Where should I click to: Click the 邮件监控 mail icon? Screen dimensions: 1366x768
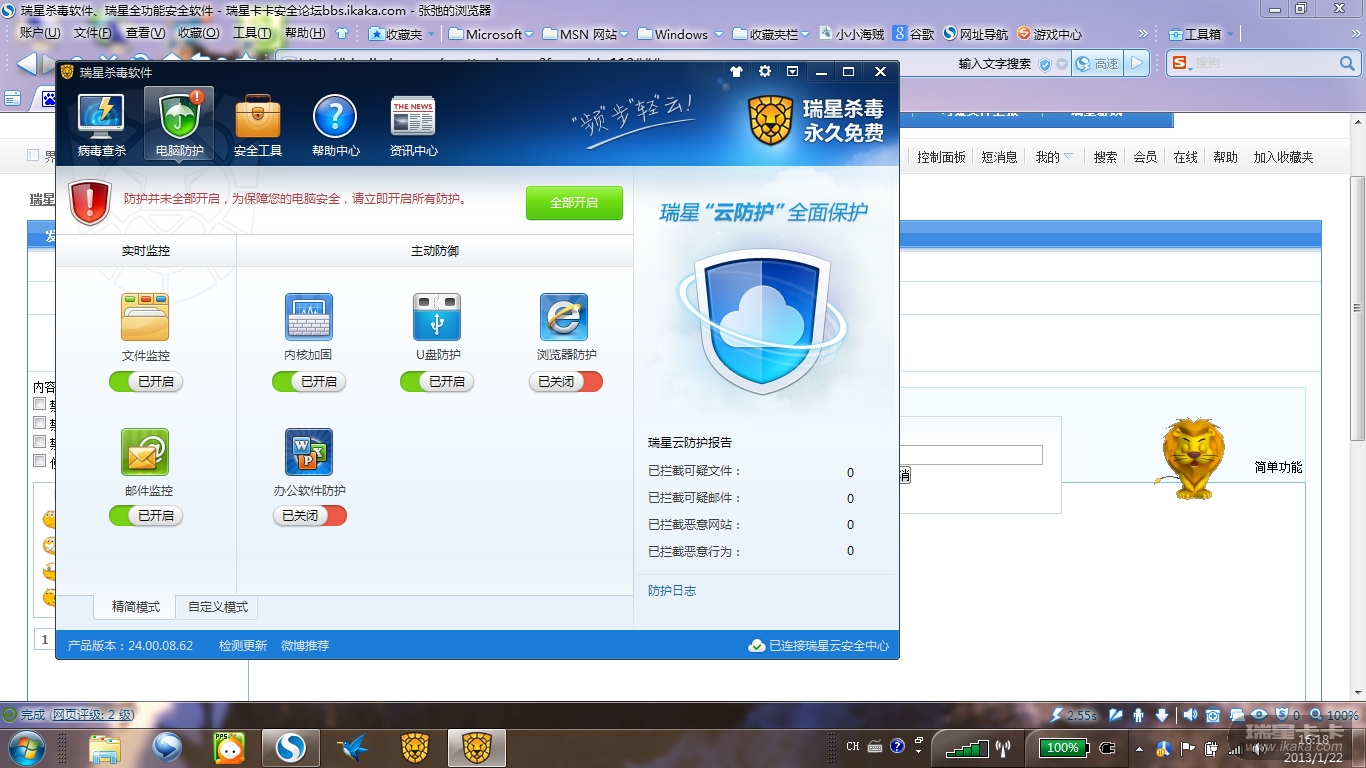coord(145,452)
